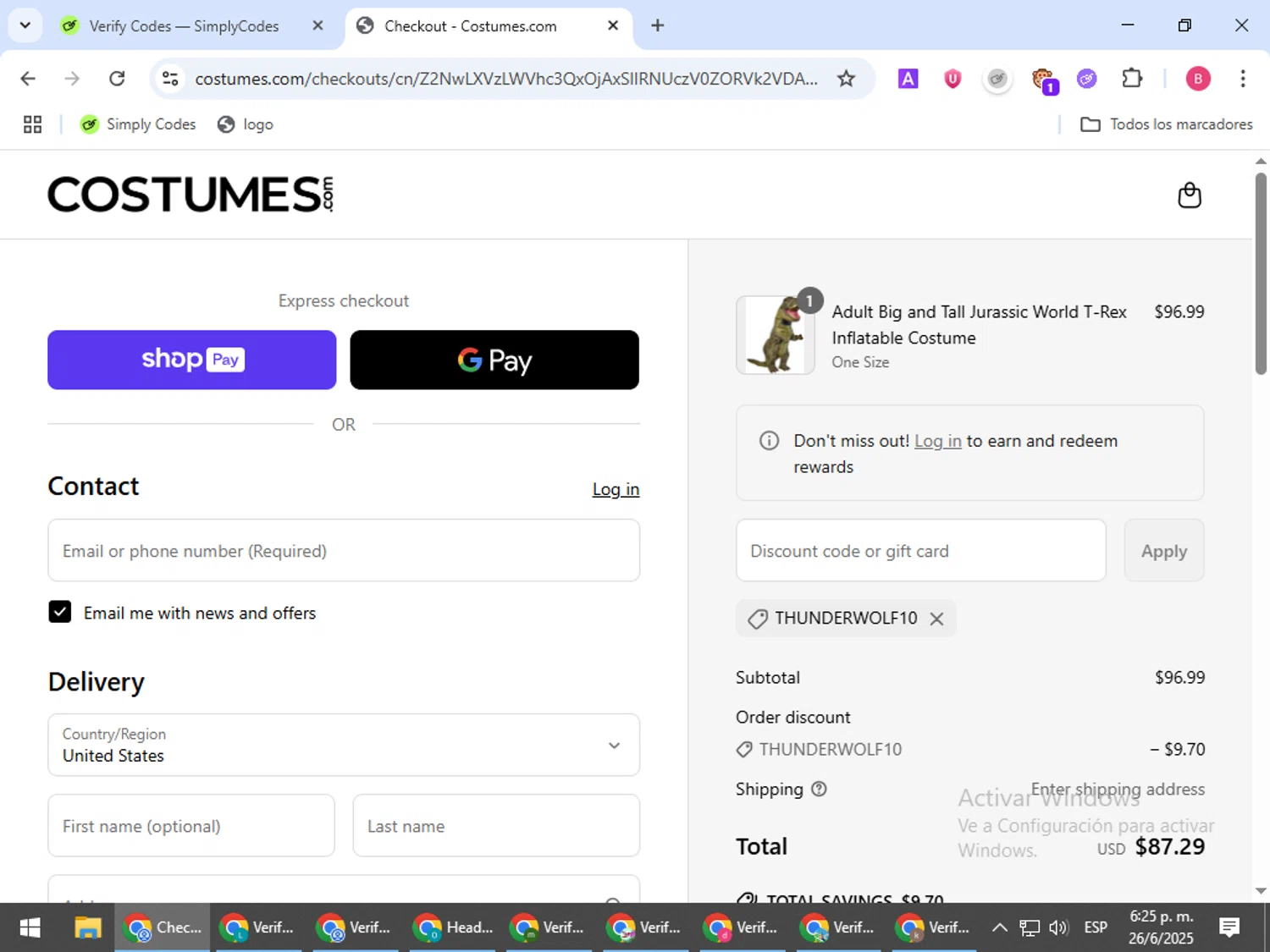
Task: Focus the Discount code or gift card field
Action: click(x=921, y=551)
